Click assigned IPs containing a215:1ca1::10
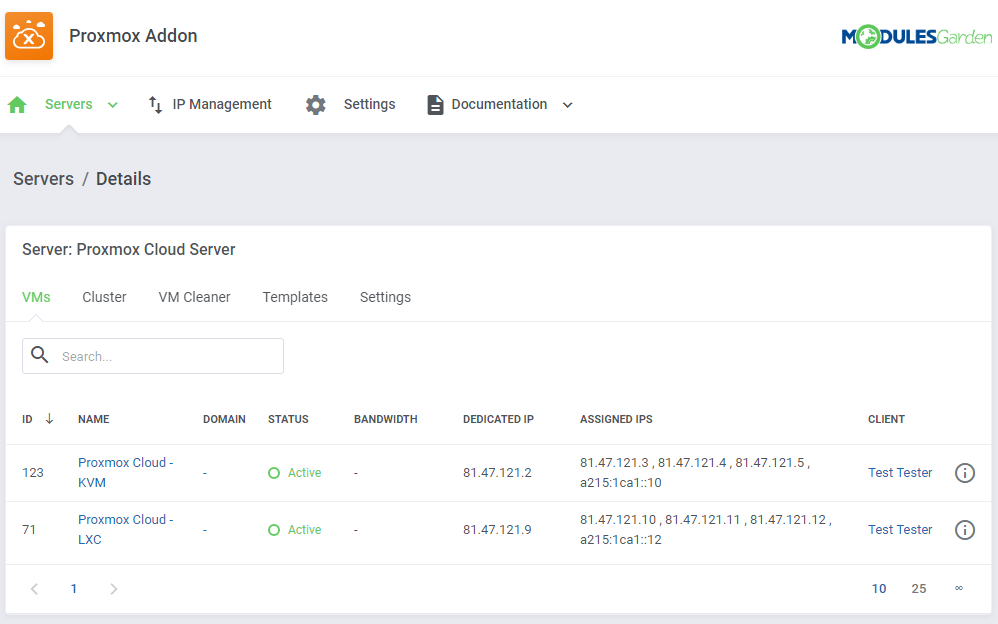 coord(694,472)
